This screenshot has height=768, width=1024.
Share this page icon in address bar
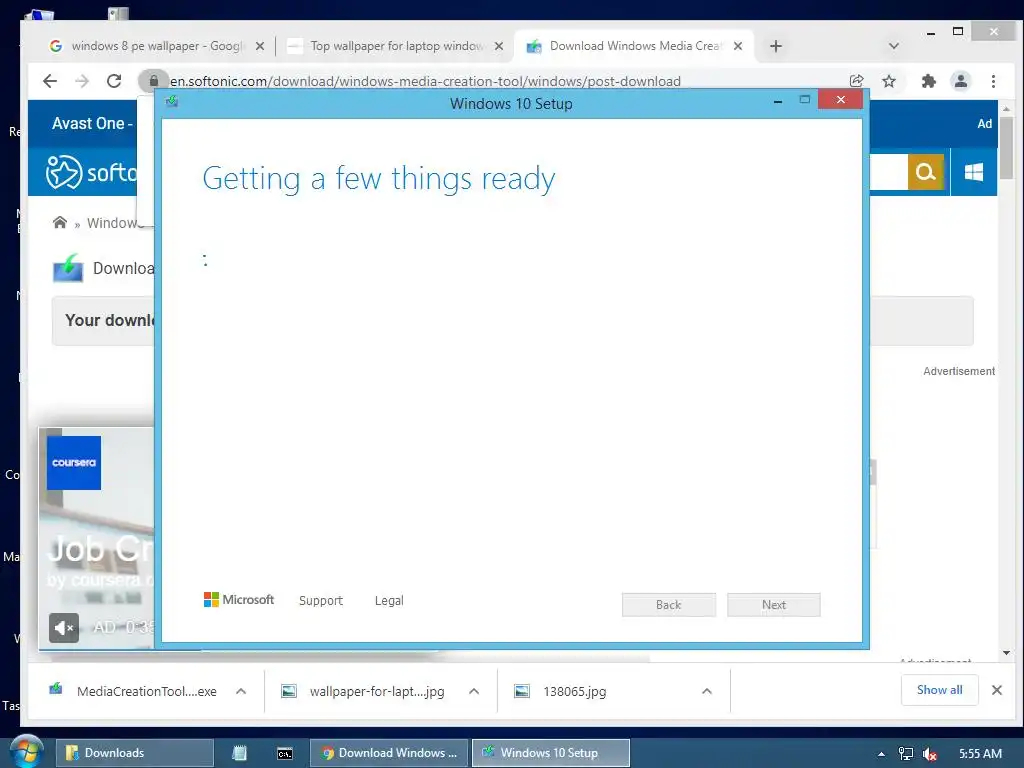tap(856, 81)
